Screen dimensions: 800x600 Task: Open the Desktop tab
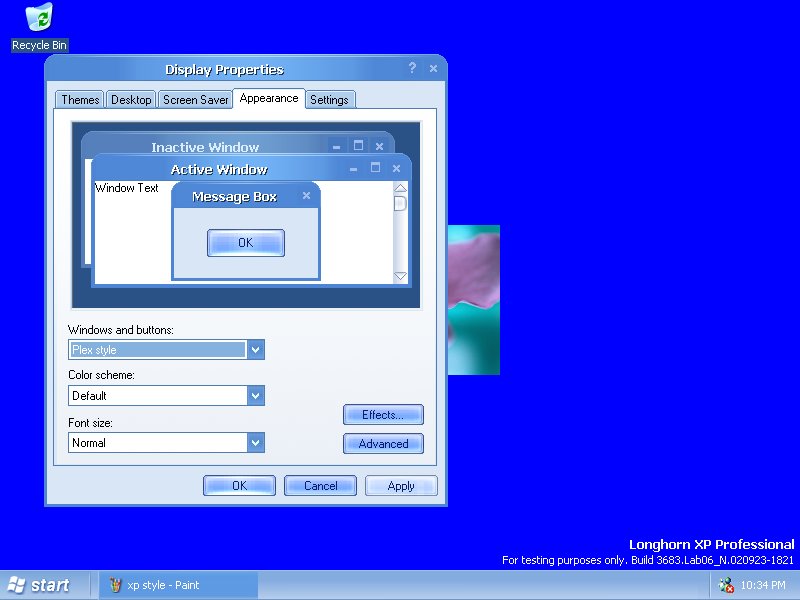[x=131, y=100]
